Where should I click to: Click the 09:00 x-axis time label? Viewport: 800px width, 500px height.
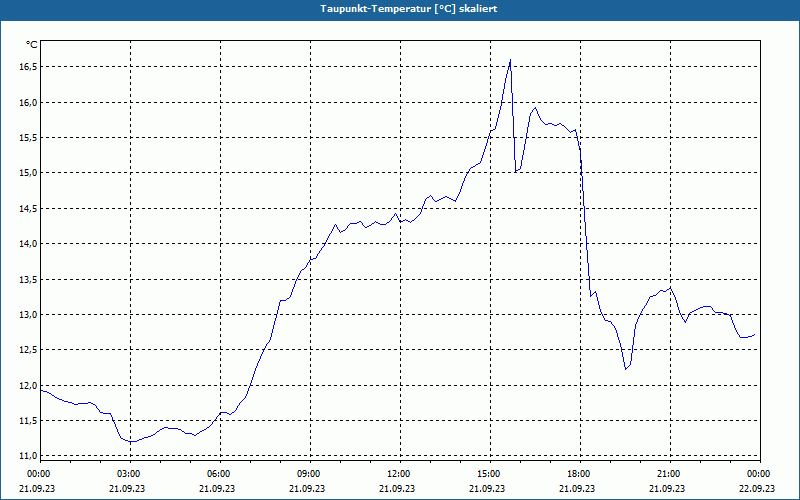[308, 474]
